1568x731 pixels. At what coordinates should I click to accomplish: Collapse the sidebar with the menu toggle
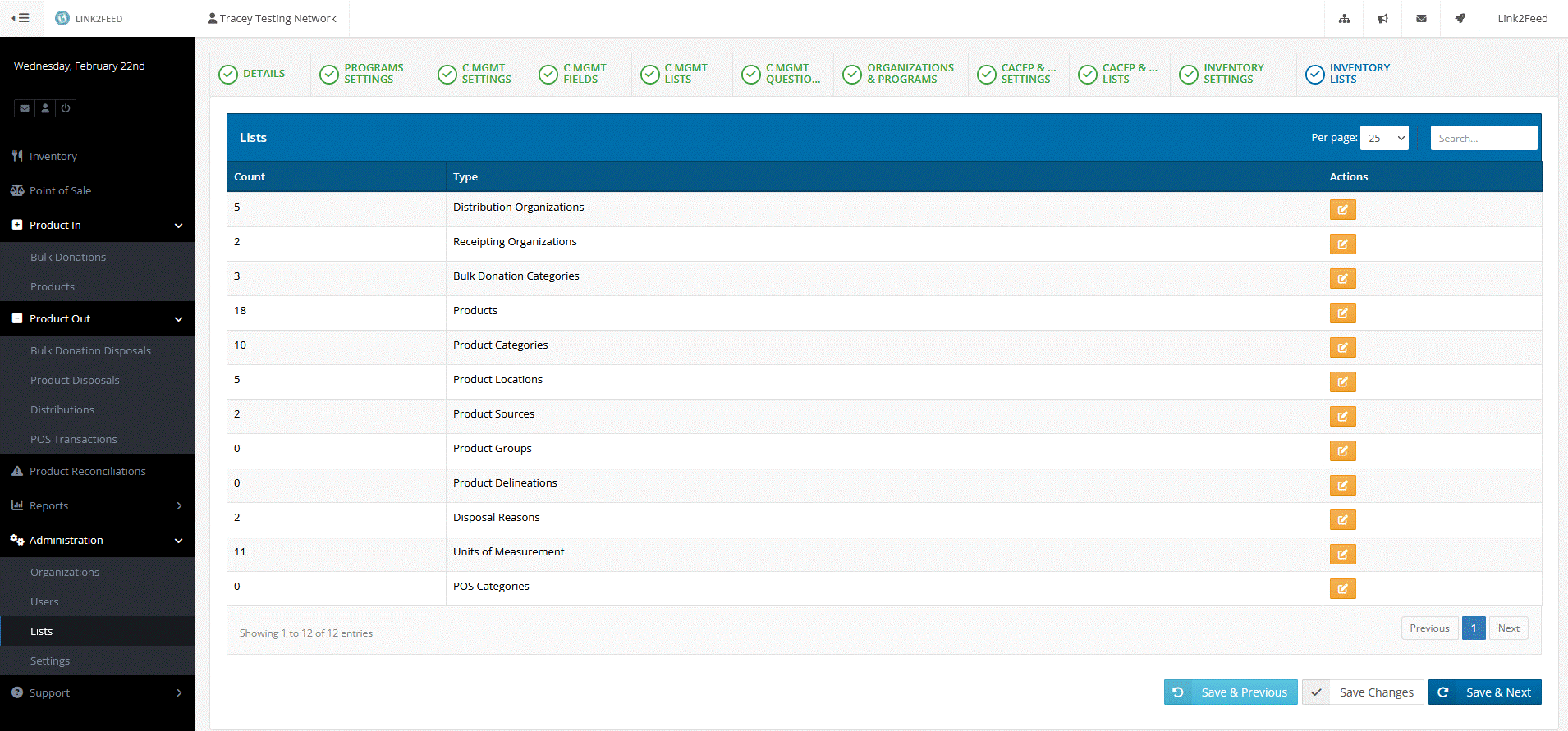(21, 18)
